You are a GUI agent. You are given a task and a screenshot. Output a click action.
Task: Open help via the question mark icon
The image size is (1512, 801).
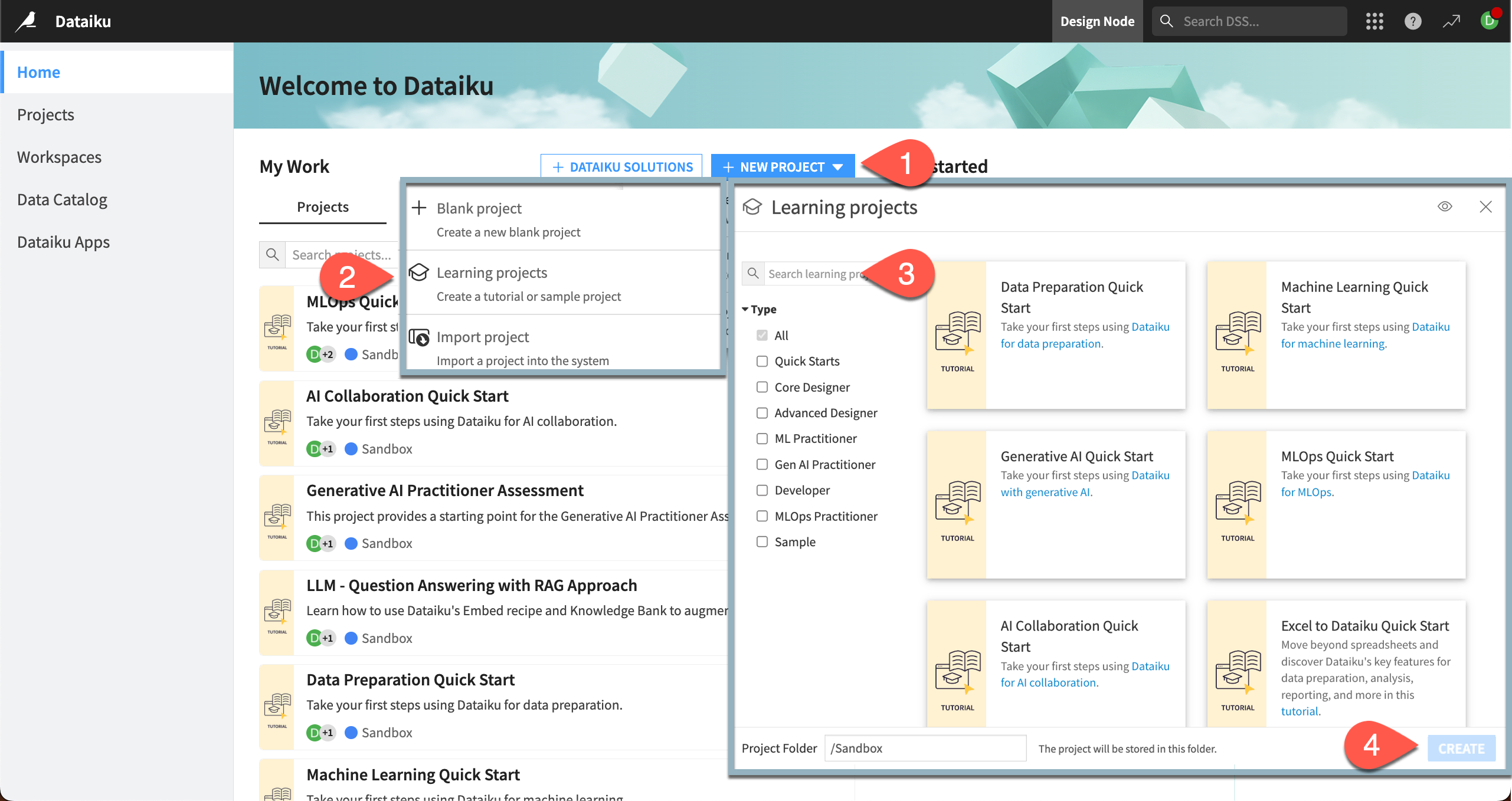(1413, 21)
